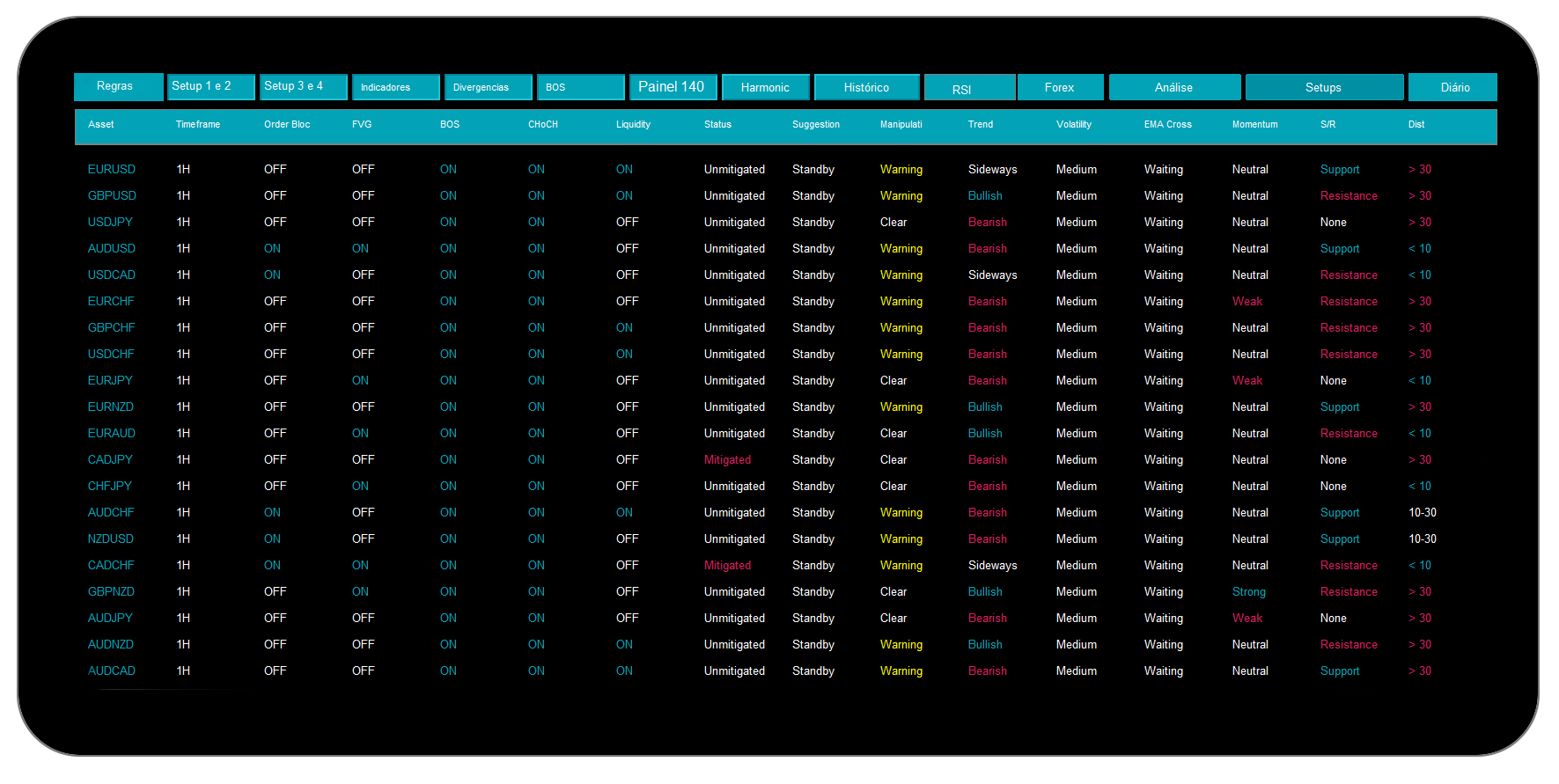Click the Liquidity column header
Image resolution: width=1559 pixels, height=784 pixels.
(634, 125)
